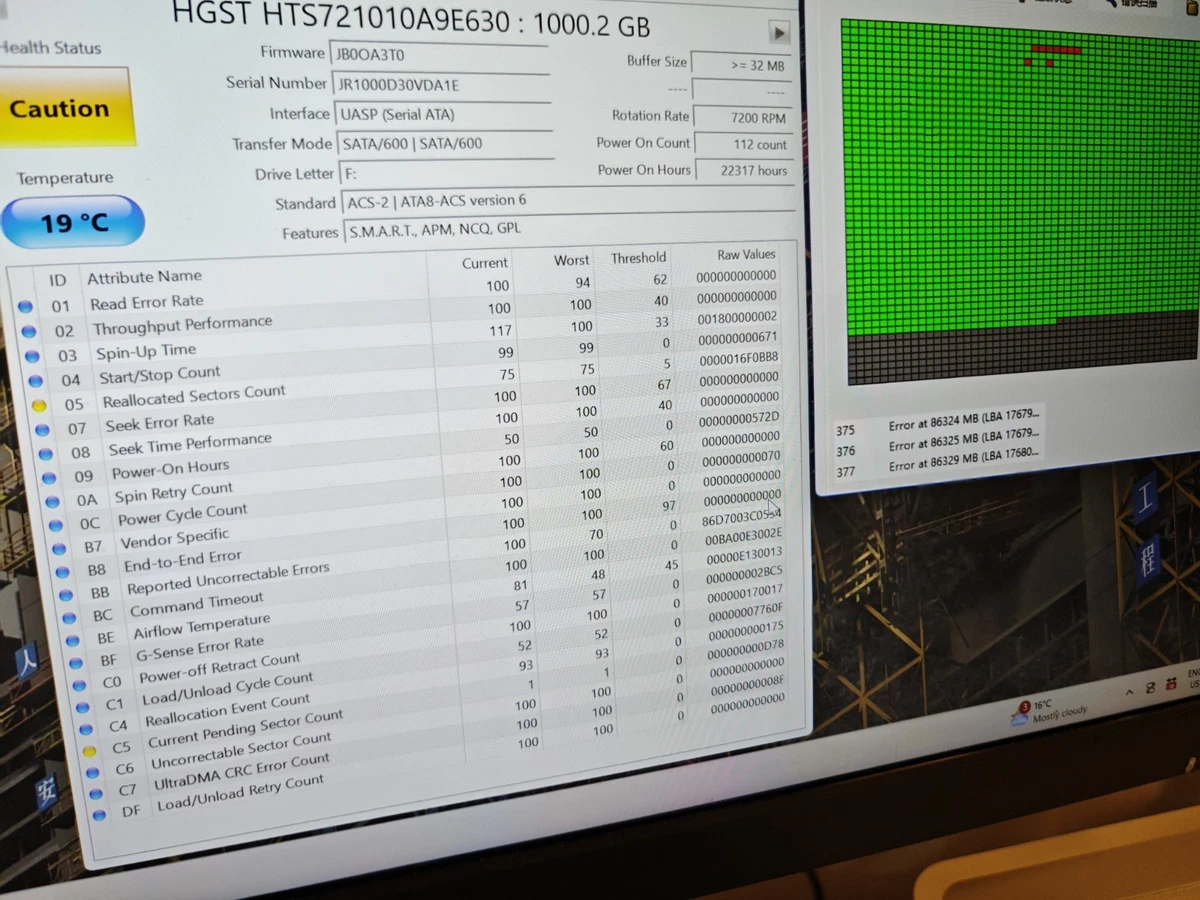
Task: Click the blue status dot beside ID 07
Action: 42,430
